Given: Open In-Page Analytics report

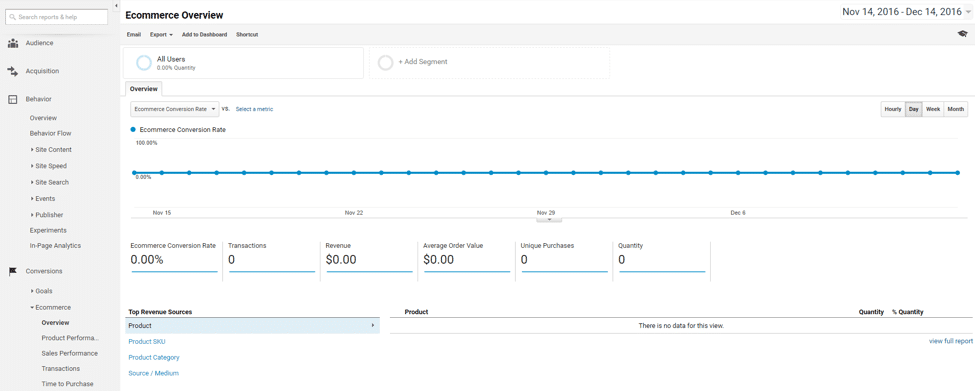Looking at the screenshot, I should coord(55,246).
